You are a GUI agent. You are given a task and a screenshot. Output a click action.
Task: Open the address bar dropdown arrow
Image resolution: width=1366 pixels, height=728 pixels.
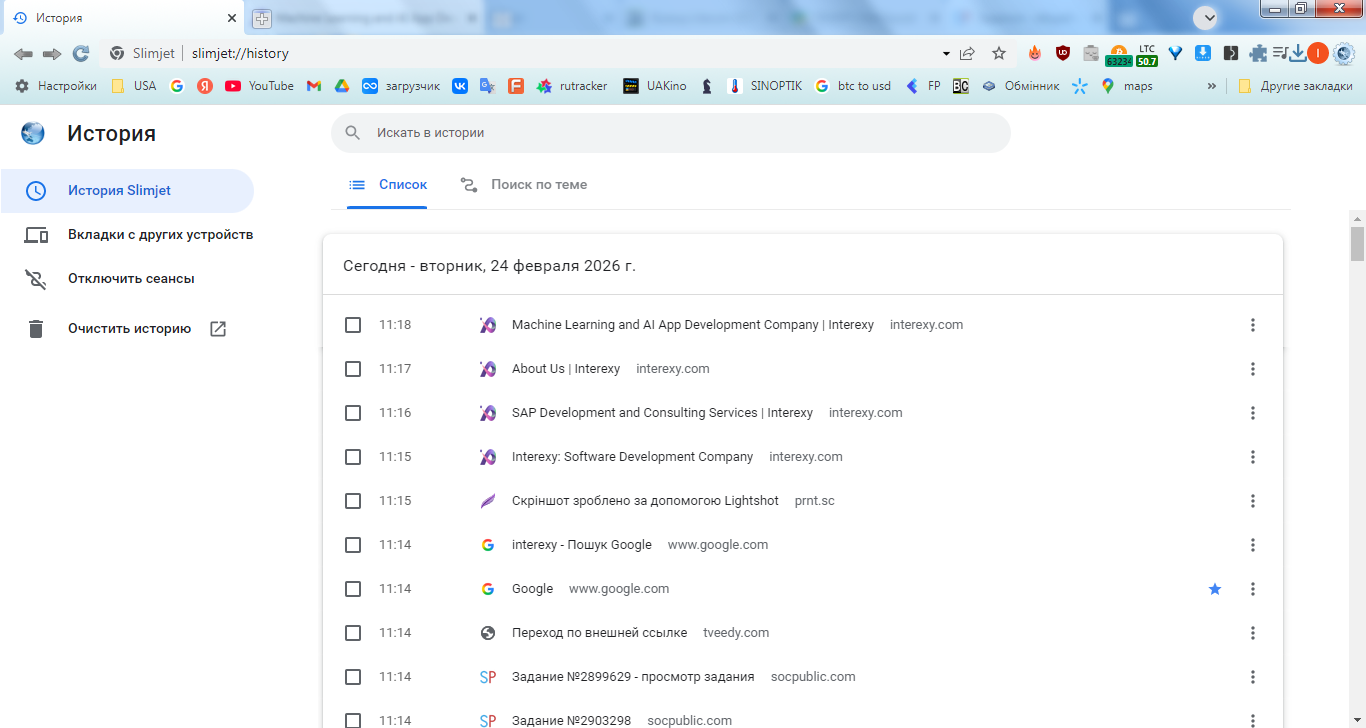pyautogui.click(x=946, y=53)
